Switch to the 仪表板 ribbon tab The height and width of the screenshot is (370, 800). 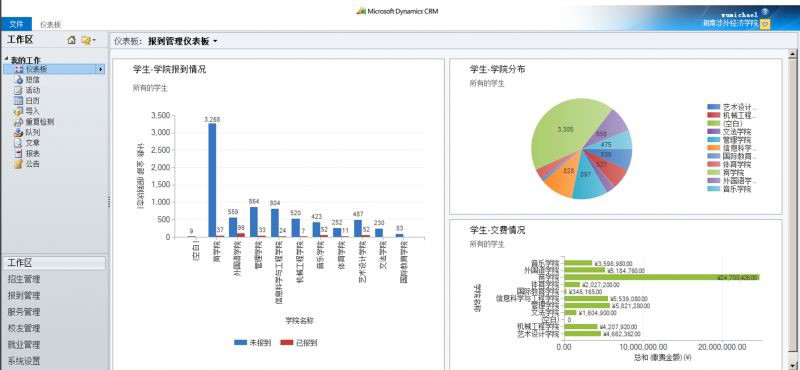coord(51,24)
